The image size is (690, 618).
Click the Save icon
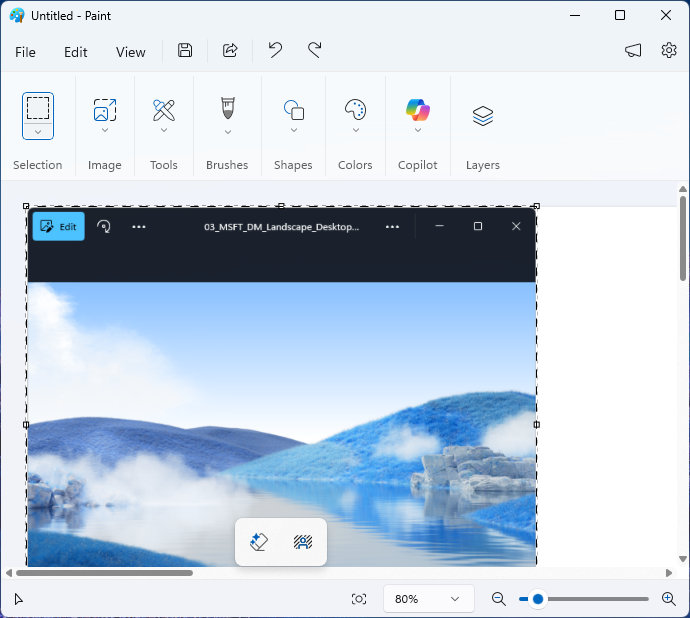pyautogui.click(x=185, y=50)
